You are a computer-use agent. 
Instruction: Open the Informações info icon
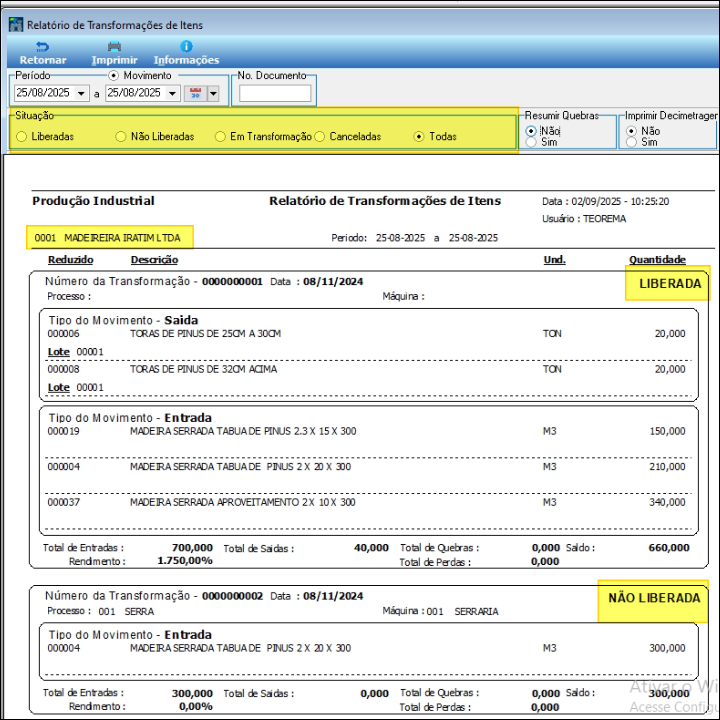point(186,46)
